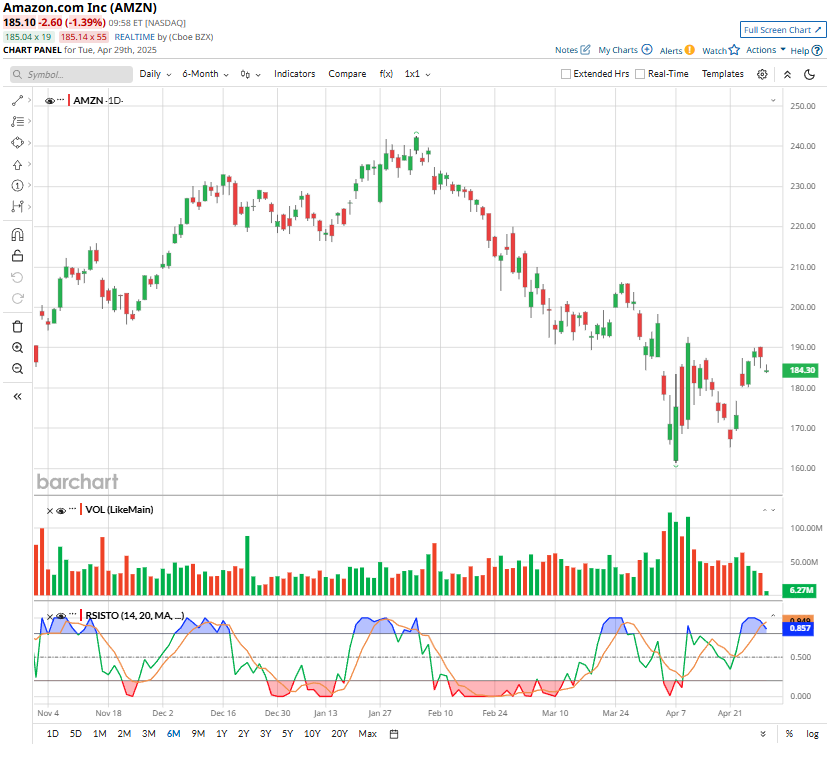Viewport: 840px width, 761px height.
Task: Collapse the chart toolbar with double chevron
Action: pos(788,74)
